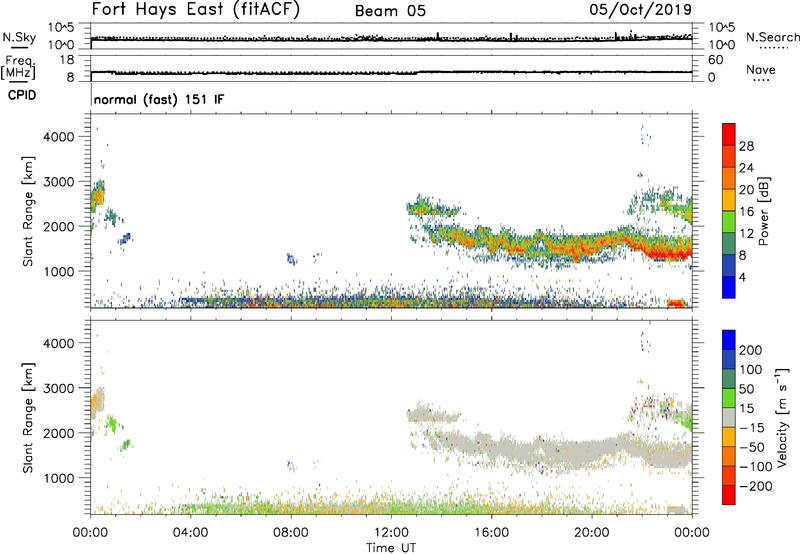The height and width of the screenshot is (554, 800).
Task: Click the 'Power [dB]' colorbar label
Action: point(763,211)
